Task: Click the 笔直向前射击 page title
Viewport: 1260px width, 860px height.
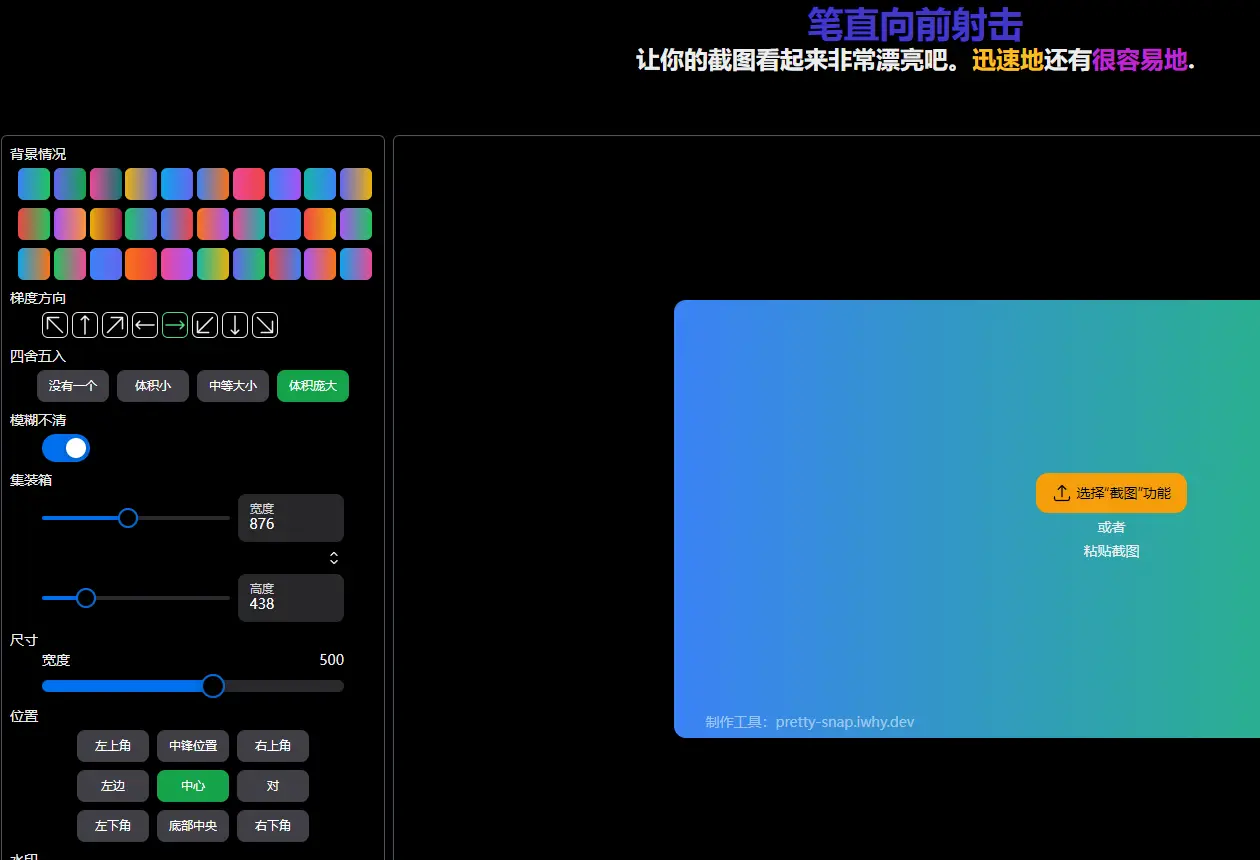Action: point(915,25)
